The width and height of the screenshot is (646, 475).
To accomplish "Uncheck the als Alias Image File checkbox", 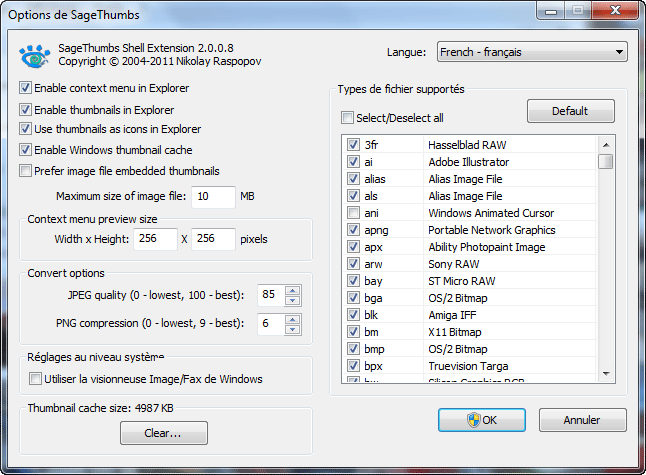I will coord(353,196).
